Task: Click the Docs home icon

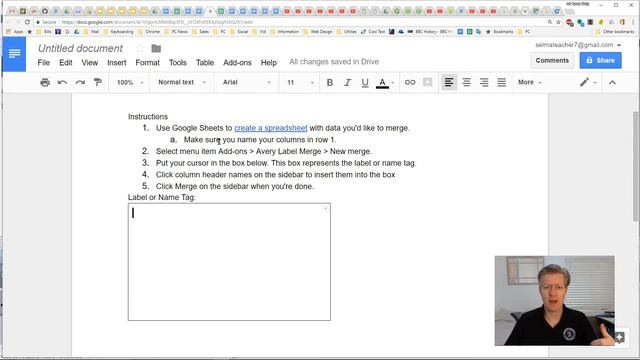Action: point(14,54)
